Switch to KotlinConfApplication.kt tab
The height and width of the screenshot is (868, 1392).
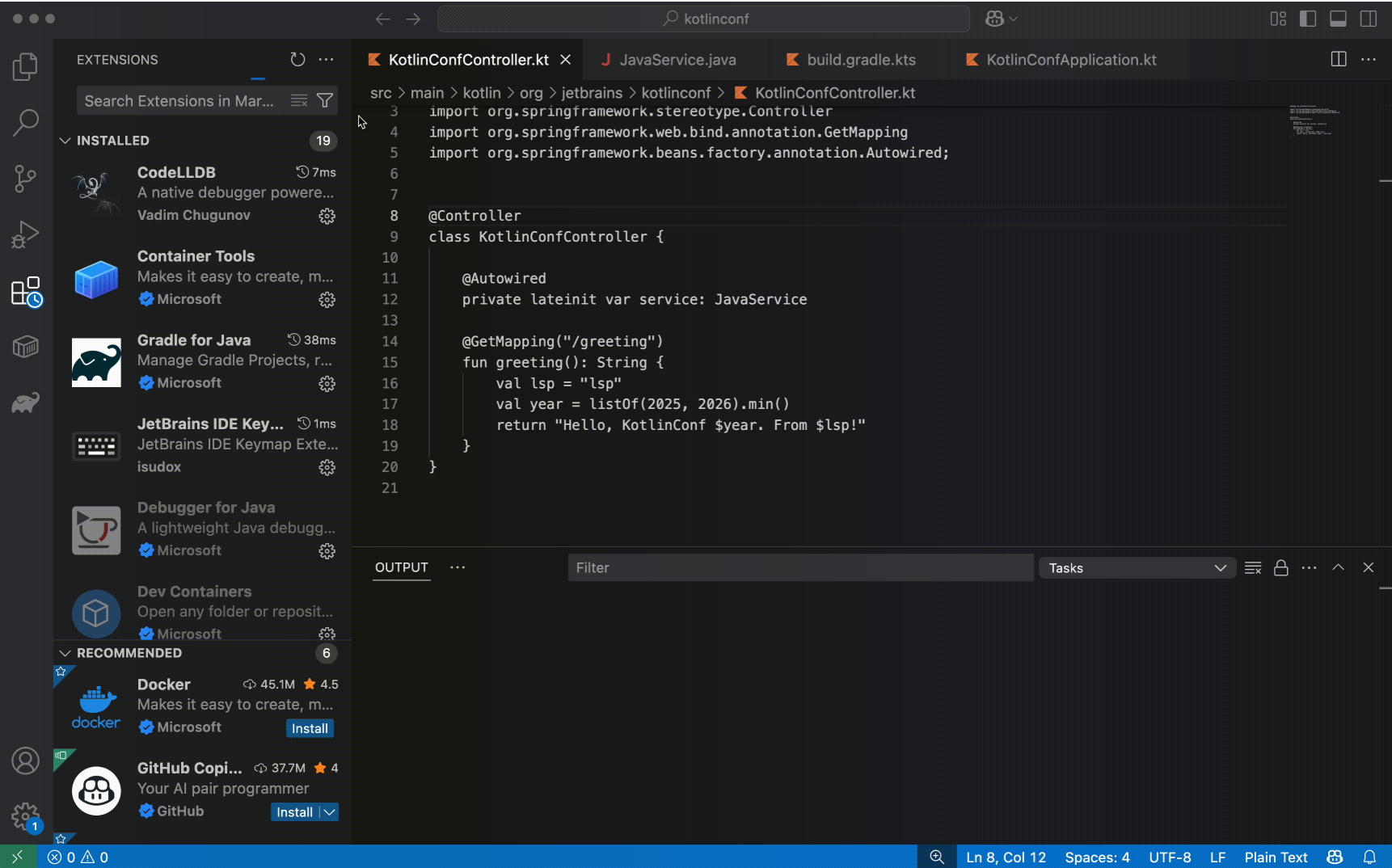click(1061, 60)
